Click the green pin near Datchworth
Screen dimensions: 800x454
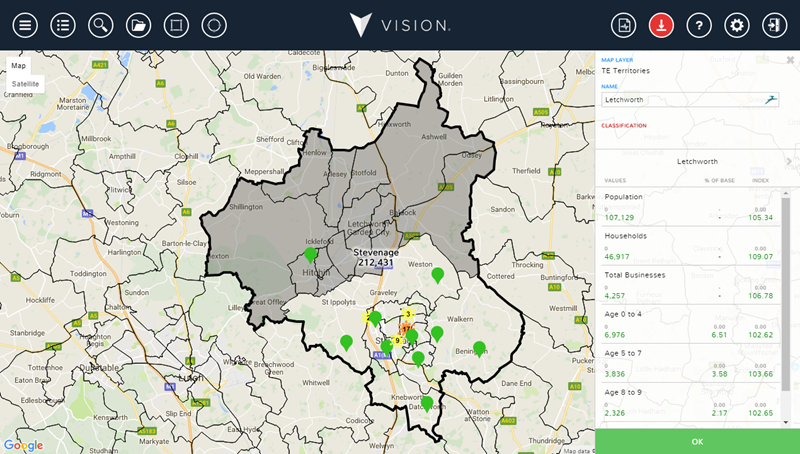click(x=427, y=404)
